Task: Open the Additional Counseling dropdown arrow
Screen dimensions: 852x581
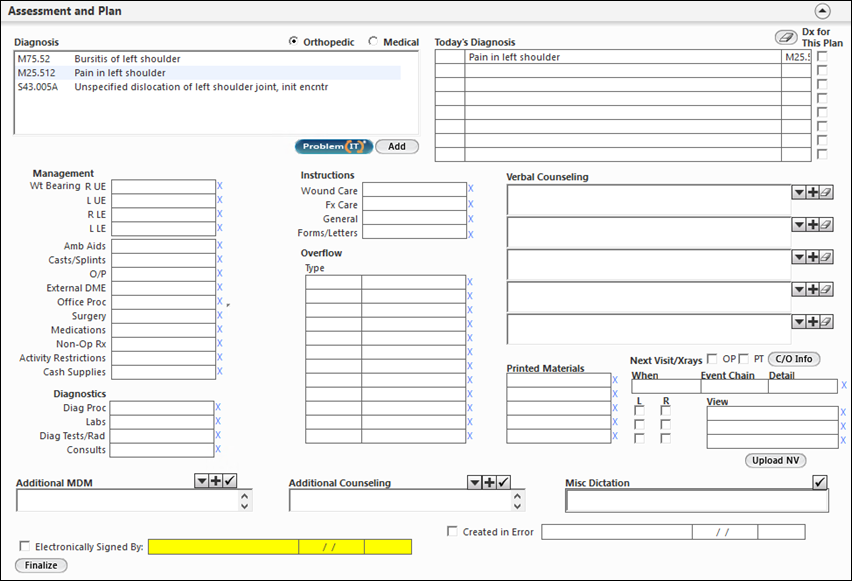Action: 475,482
